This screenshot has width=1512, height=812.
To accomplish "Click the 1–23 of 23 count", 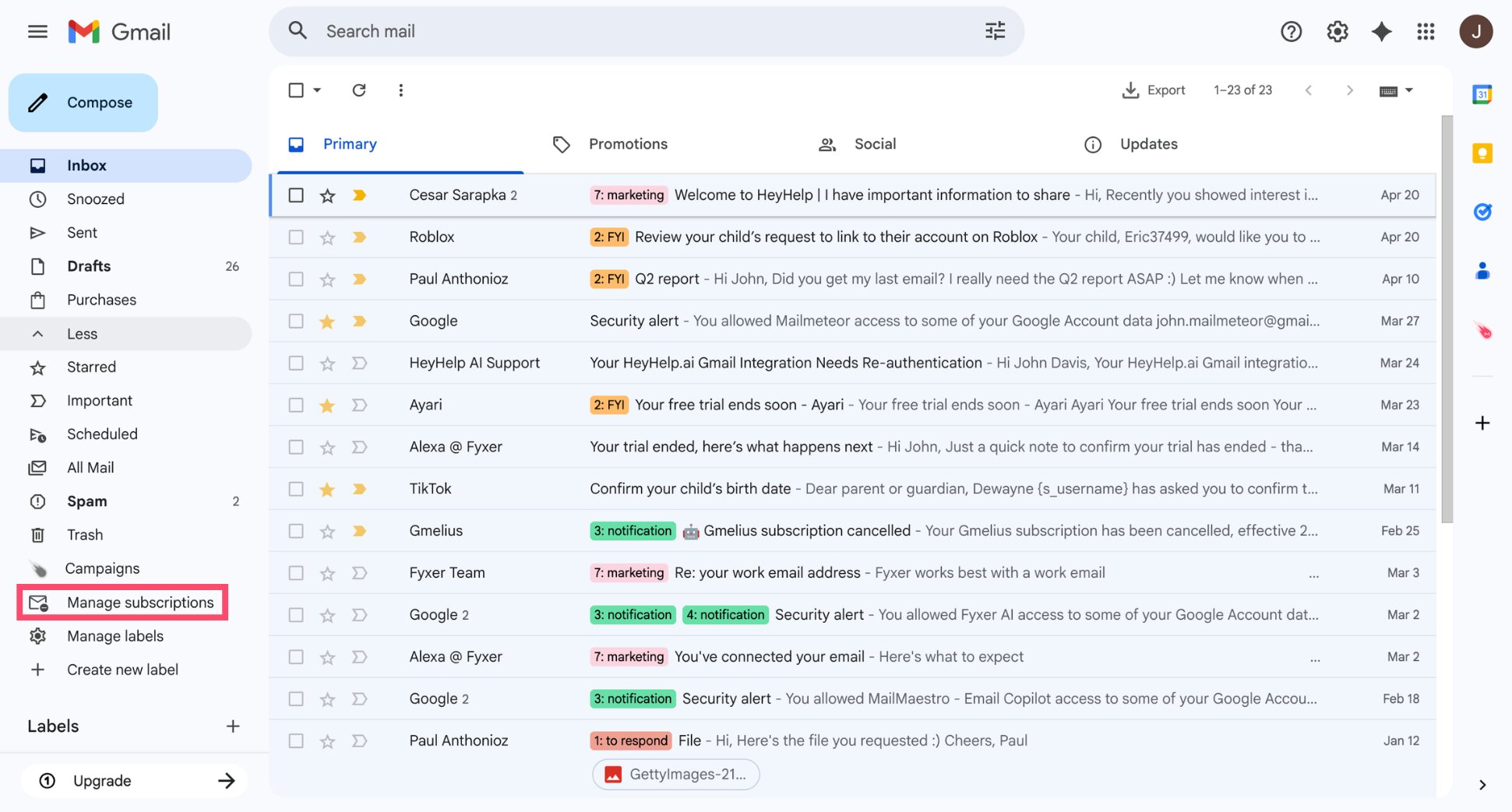I will coord(1242,90).
